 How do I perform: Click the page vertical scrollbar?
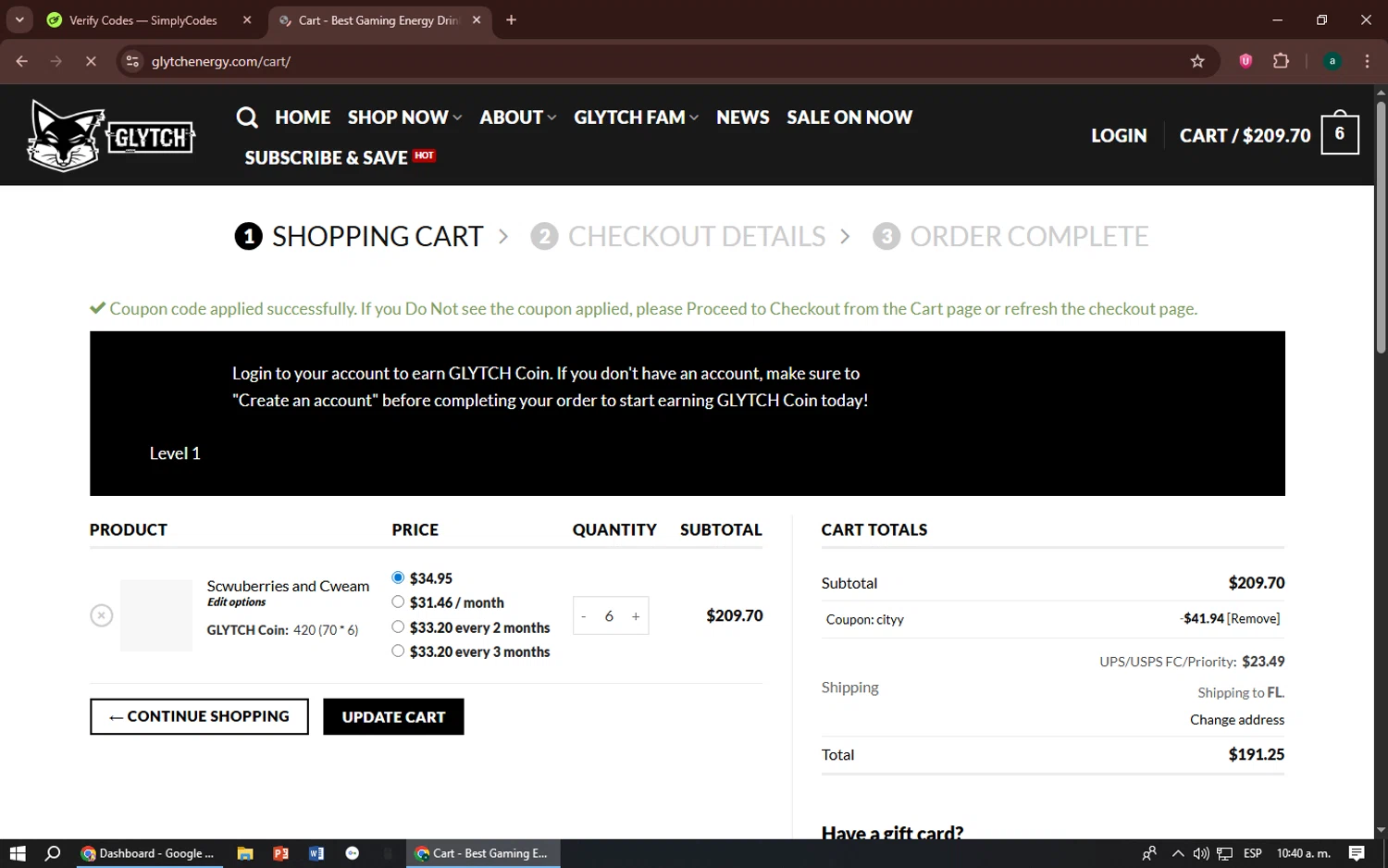tap(1381, 227)
